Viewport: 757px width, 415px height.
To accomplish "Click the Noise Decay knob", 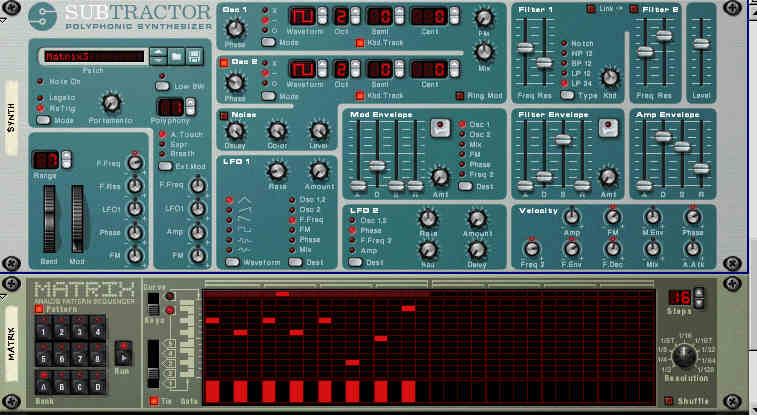I will [x=235, y=131].
